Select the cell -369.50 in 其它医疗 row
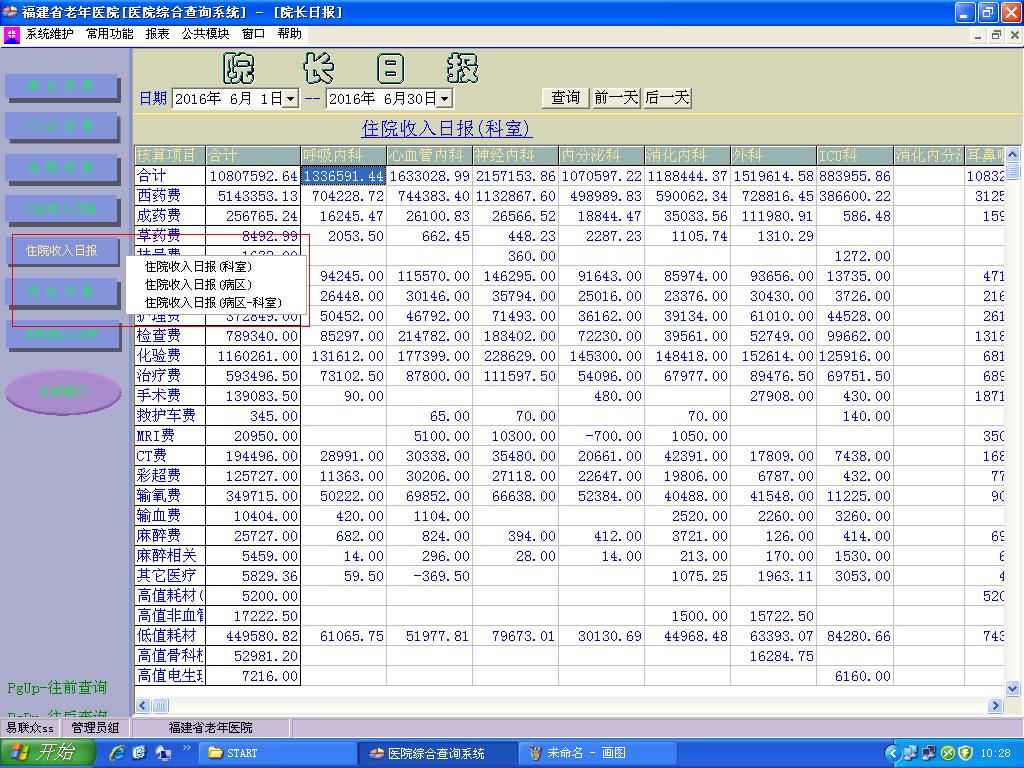The image size is (1024, 768). point(430,576)
